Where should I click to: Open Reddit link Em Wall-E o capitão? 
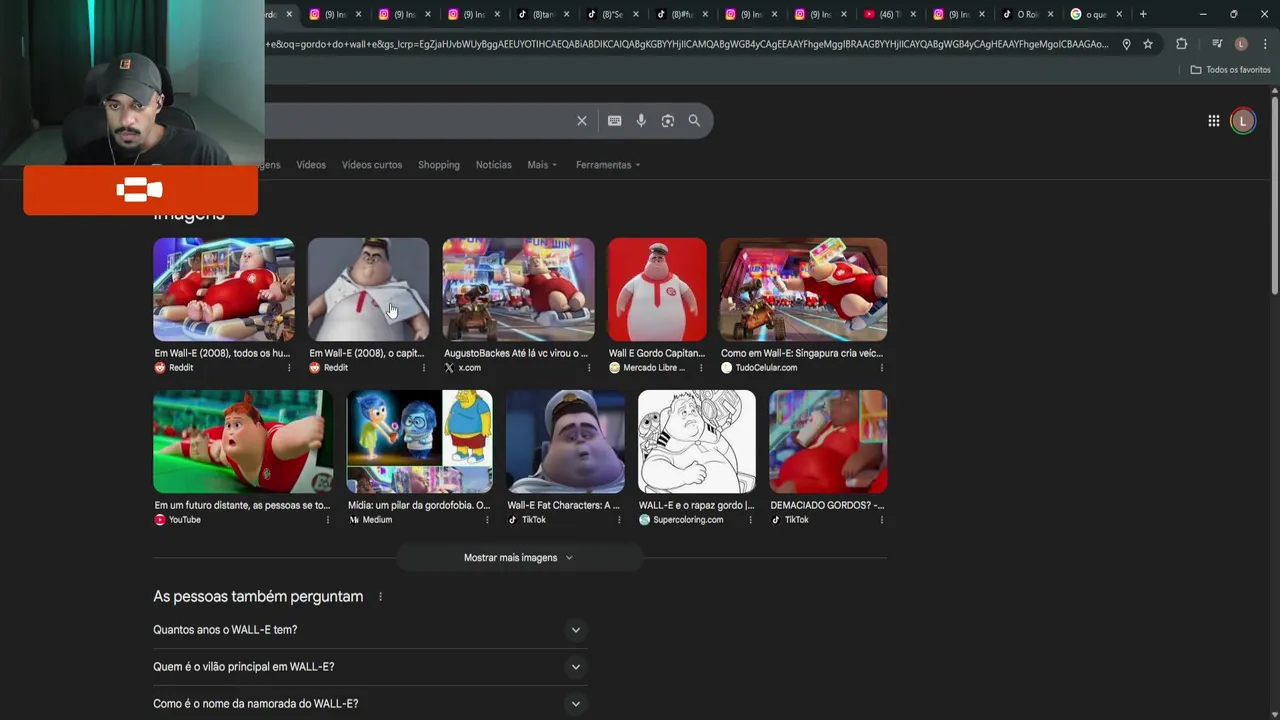(367, 353)
